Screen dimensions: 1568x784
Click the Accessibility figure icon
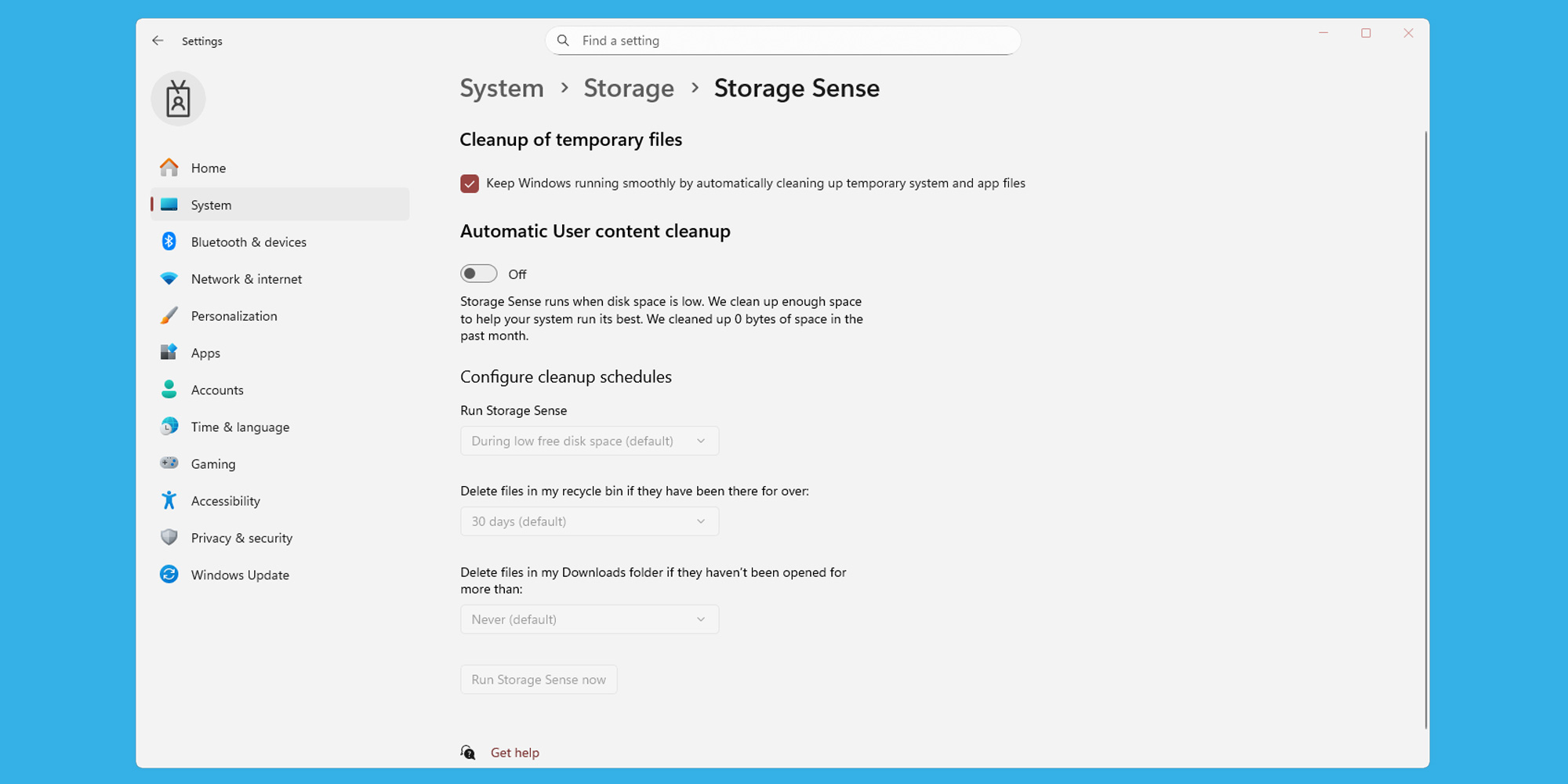tap(169, 500)
